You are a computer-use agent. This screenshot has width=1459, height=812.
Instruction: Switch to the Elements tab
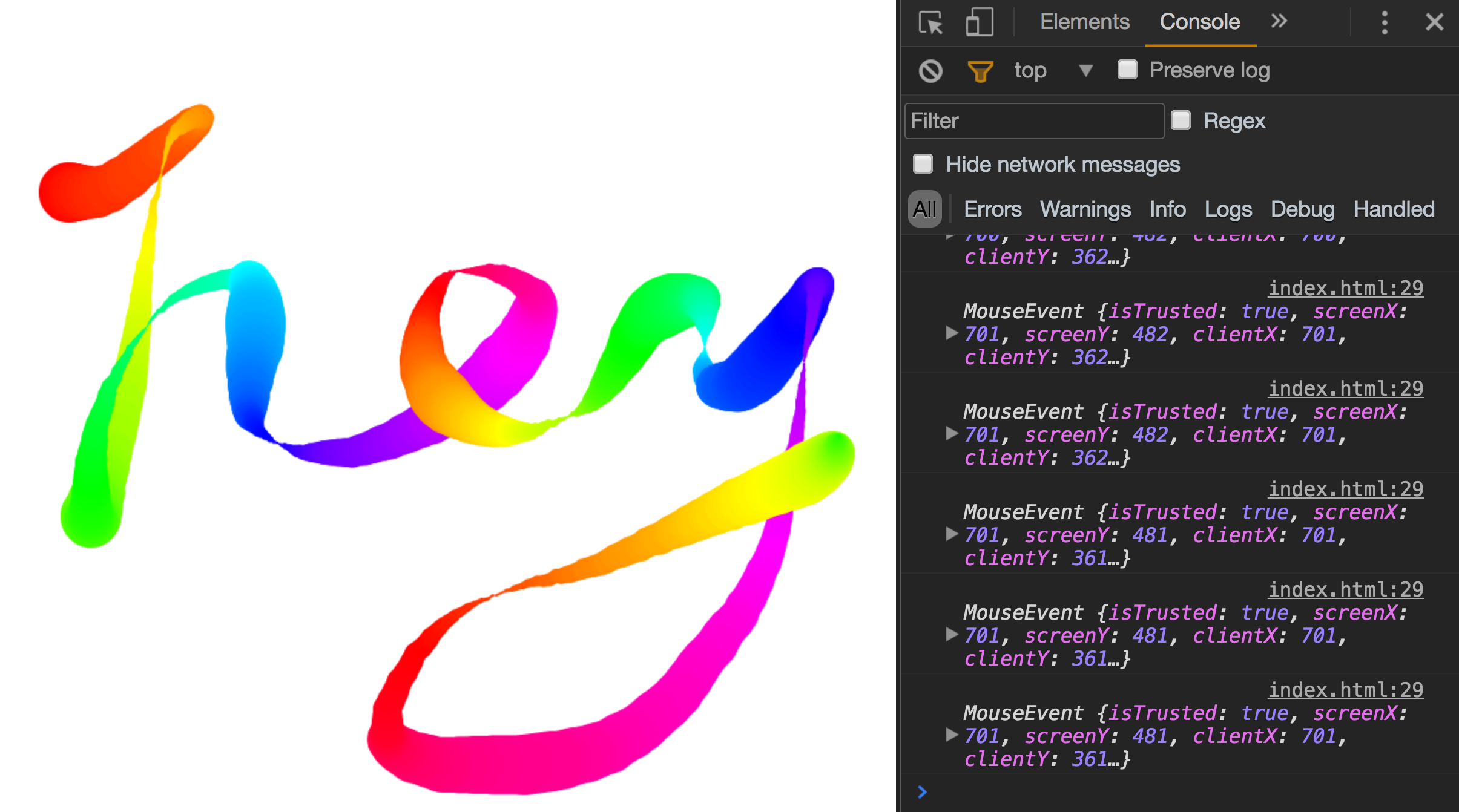[x=1084, y=21]
